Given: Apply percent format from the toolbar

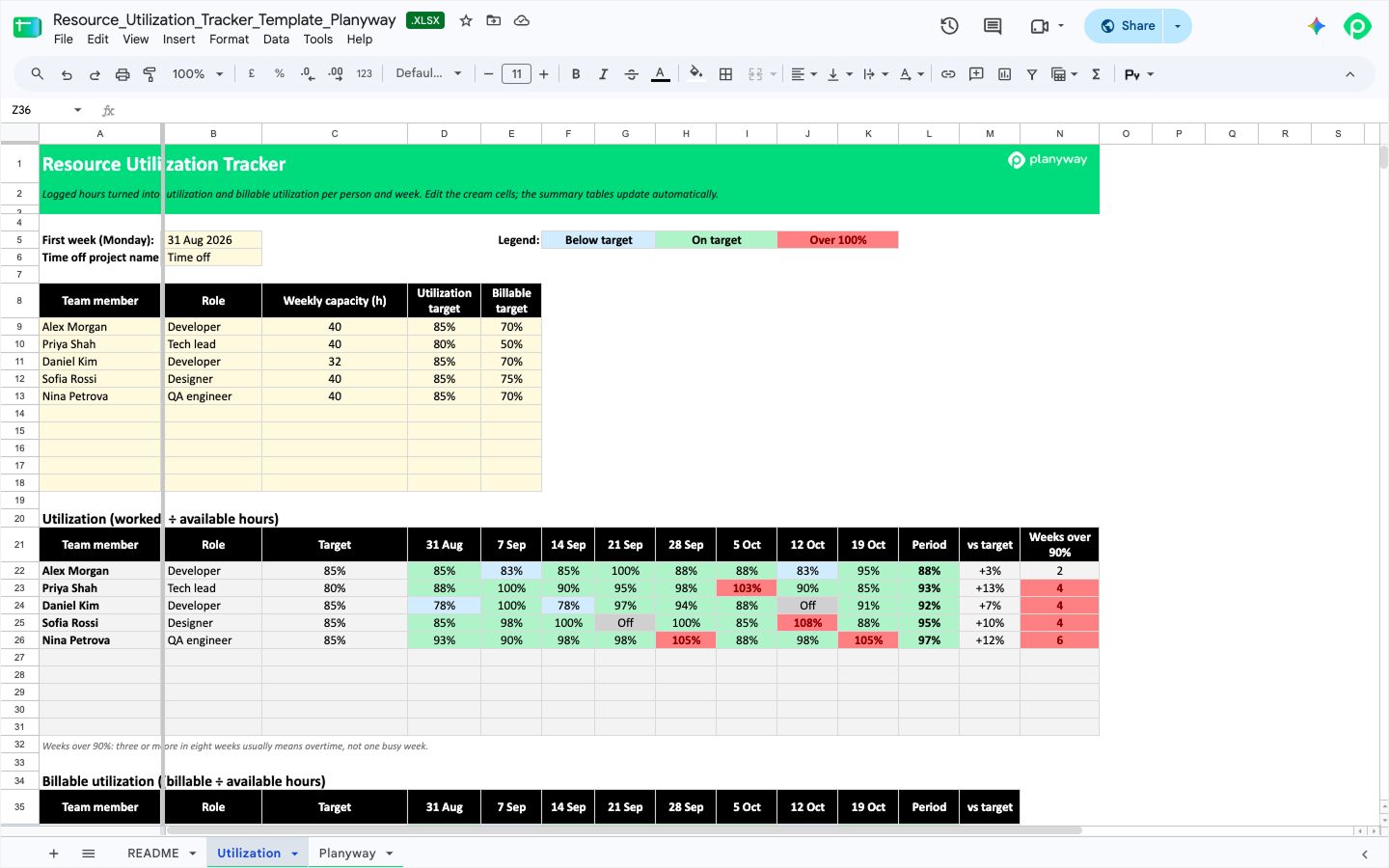Looking at the screenshot, I should [280, 74].
